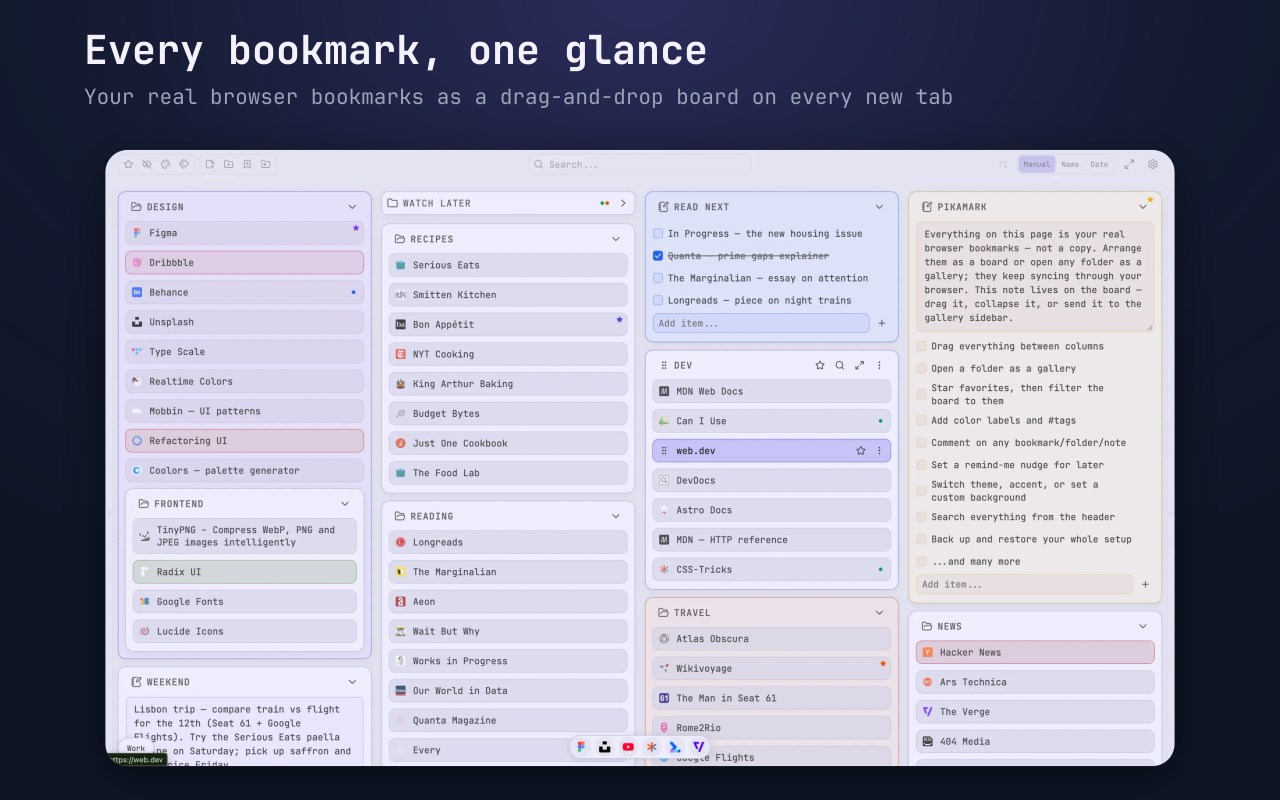
Task: Uncheck the Quanta prime gaps explainer item
Action: click(x=658, y=256)
